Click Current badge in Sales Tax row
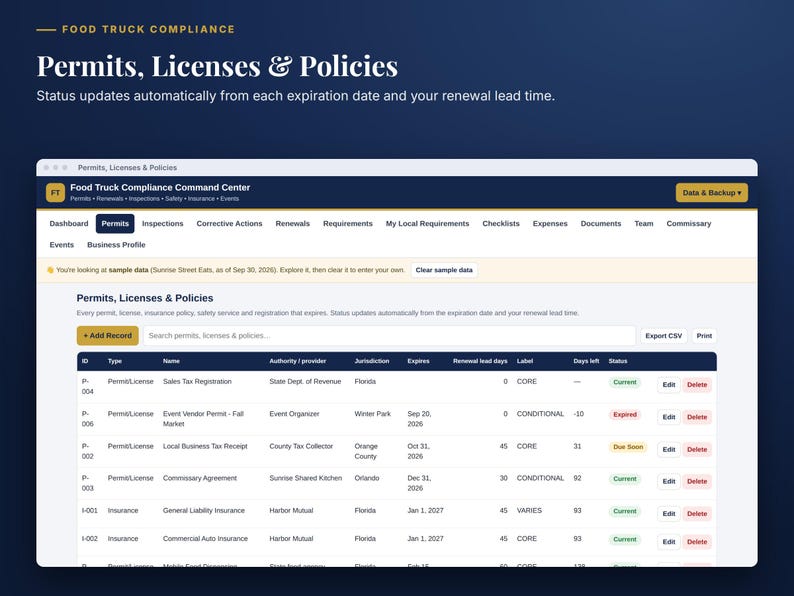This screenshot has height=596, width=794. [625, 382]
